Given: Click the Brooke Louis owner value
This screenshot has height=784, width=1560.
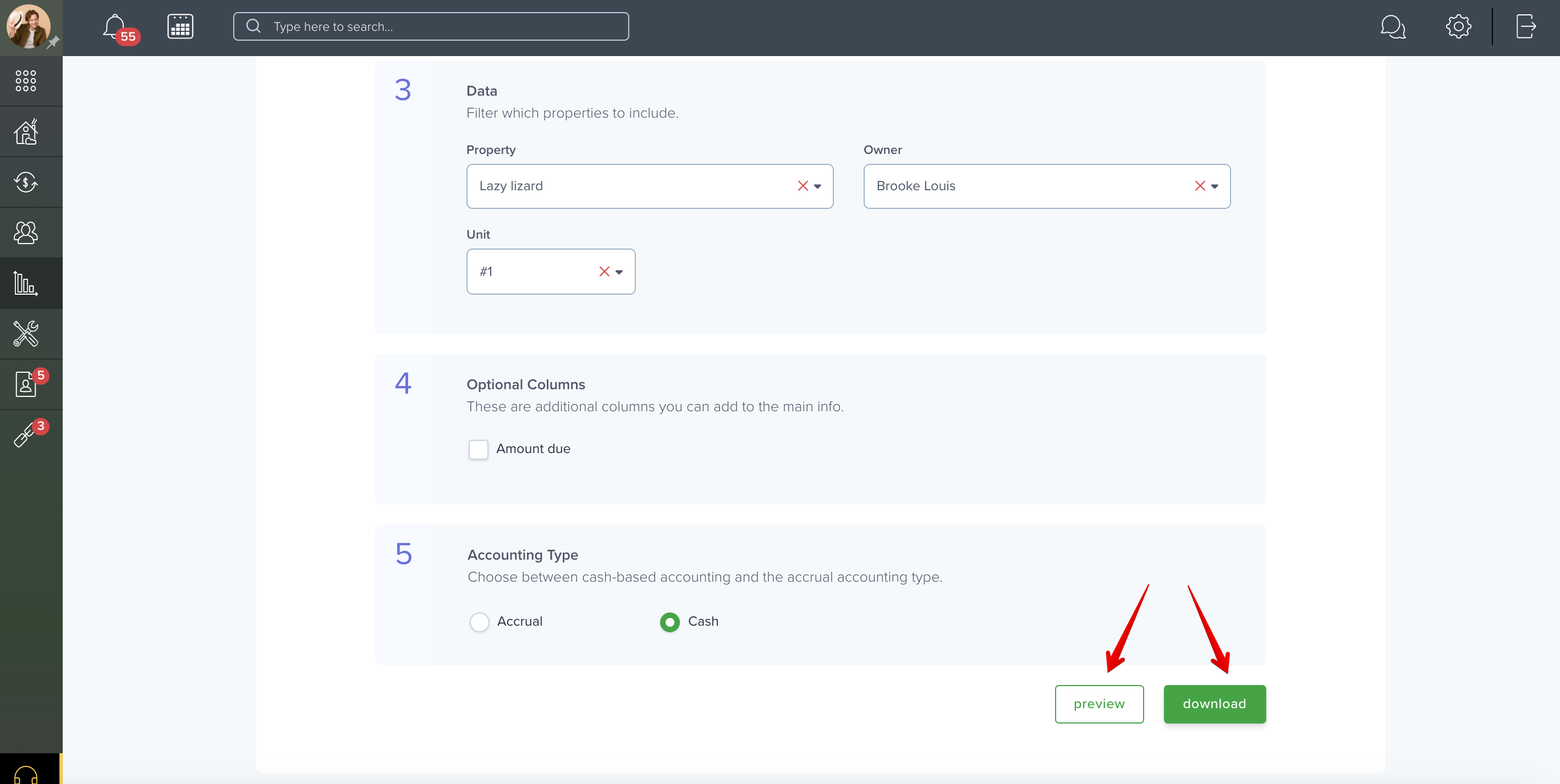Looking at the screenshot, I should [916, 186].
